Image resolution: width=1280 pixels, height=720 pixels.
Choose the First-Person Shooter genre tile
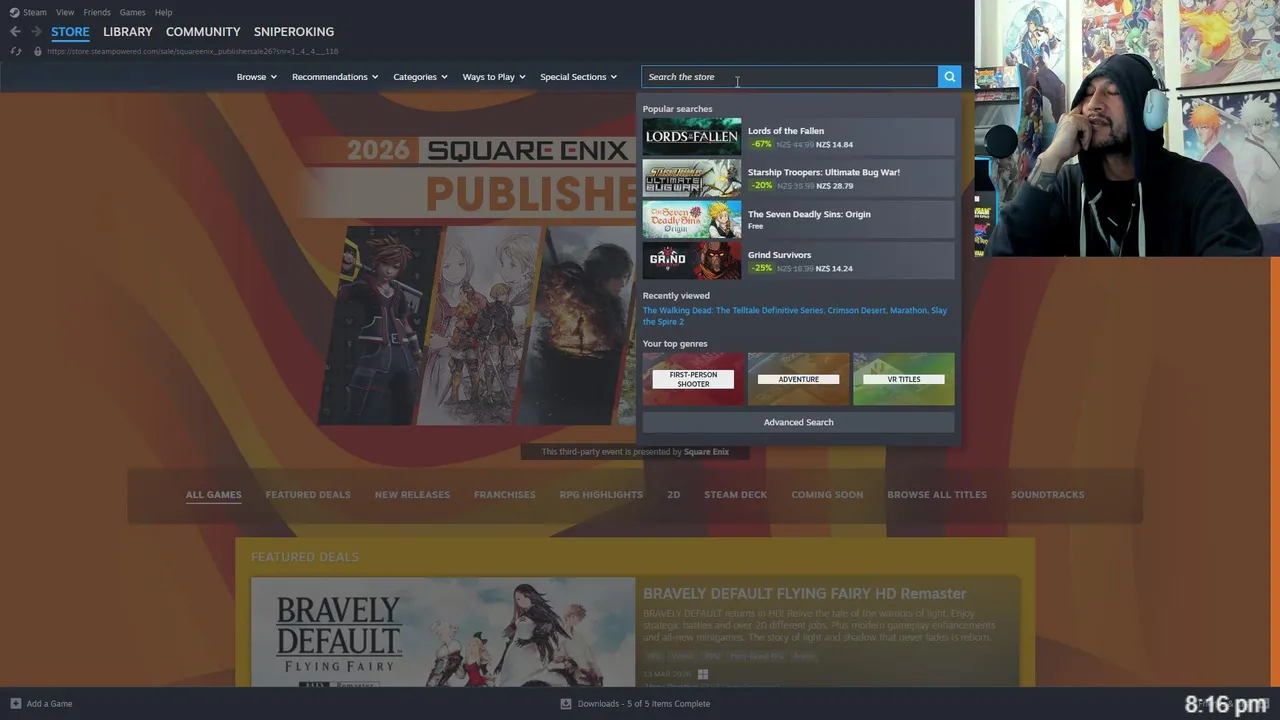click(x=693, y=379)
